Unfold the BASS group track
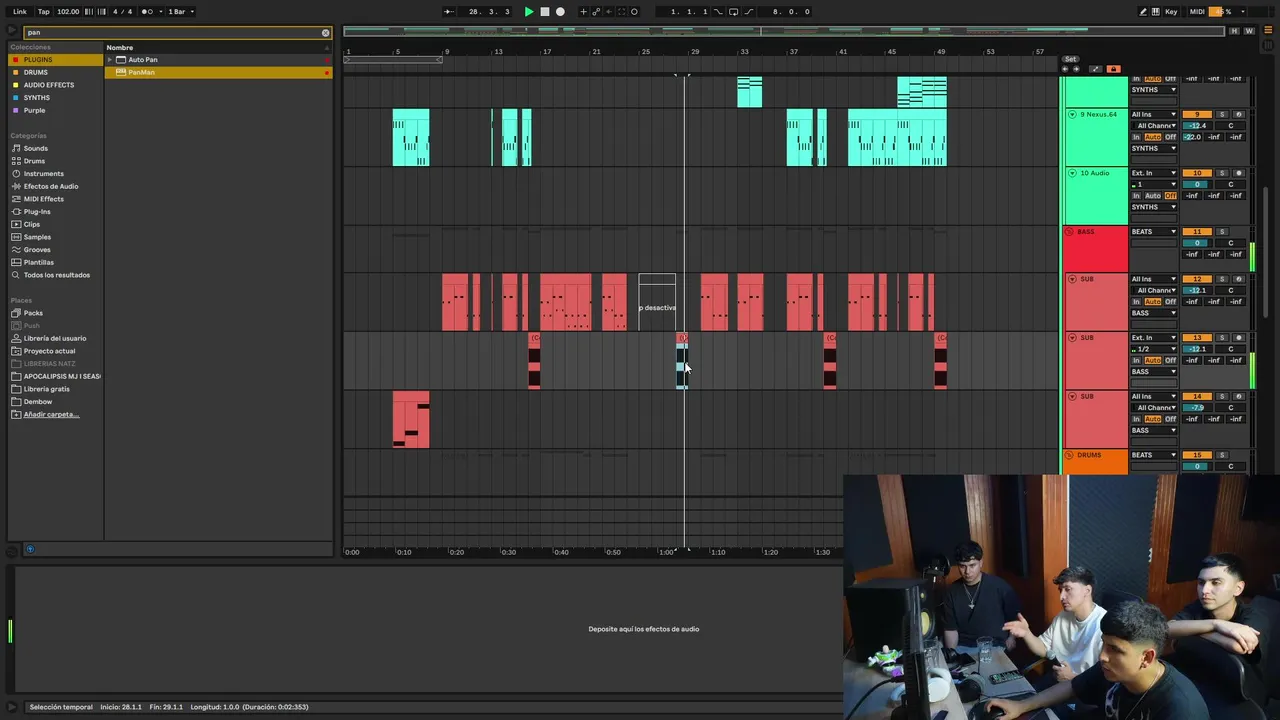This screenshot has width=1280, height=720. 1069,232
